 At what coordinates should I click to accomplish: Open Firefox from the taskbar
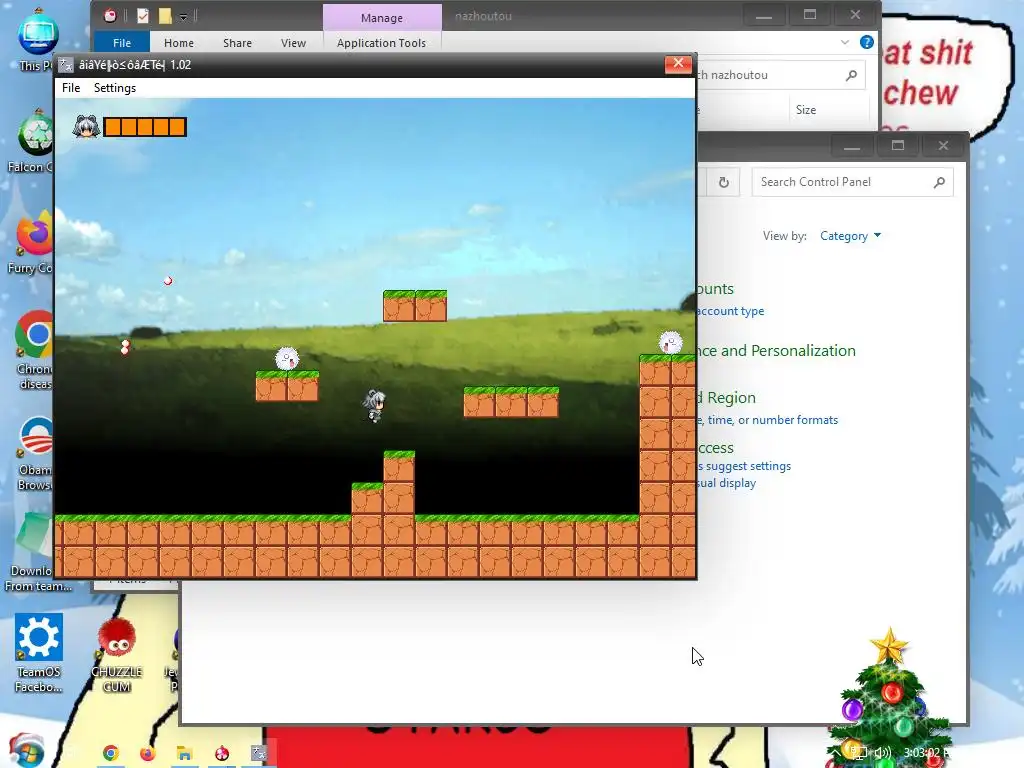click(x=148, y=754)
